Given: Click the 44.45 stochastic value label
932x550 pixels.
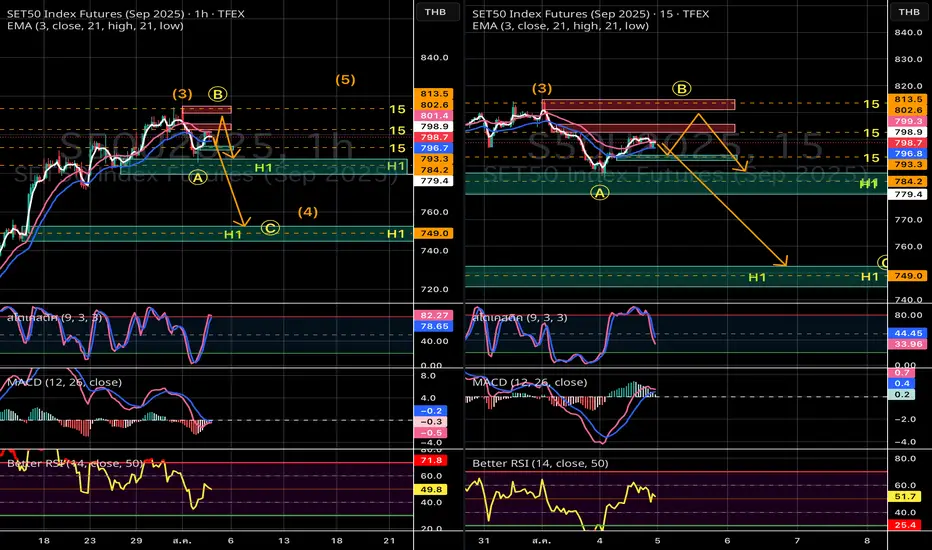Looking at the screenshot, I should point(907,333).
